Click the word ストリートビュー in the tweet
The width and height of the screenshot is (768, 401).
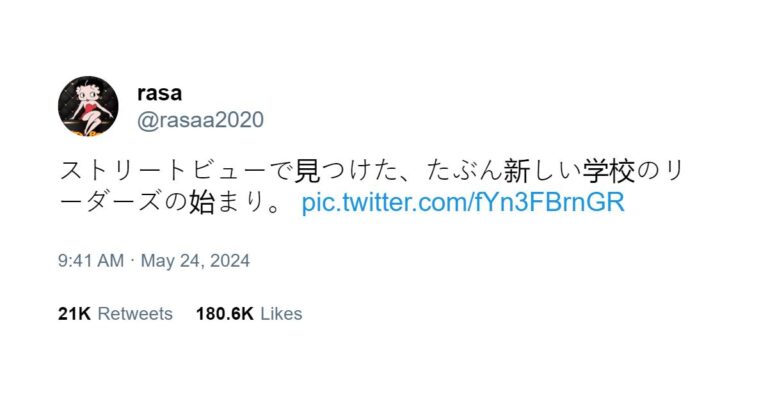[164, 171]
